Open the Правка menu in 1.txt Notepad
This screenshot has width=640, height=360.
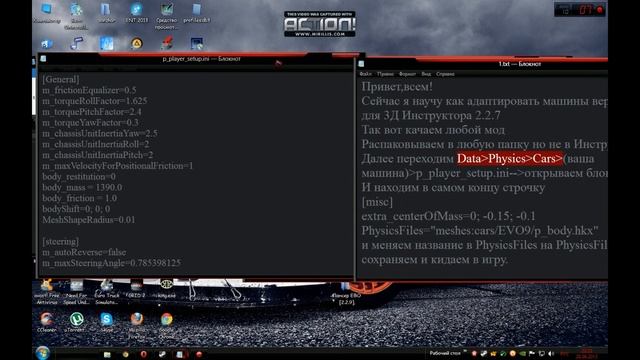[x=385, y=74]
